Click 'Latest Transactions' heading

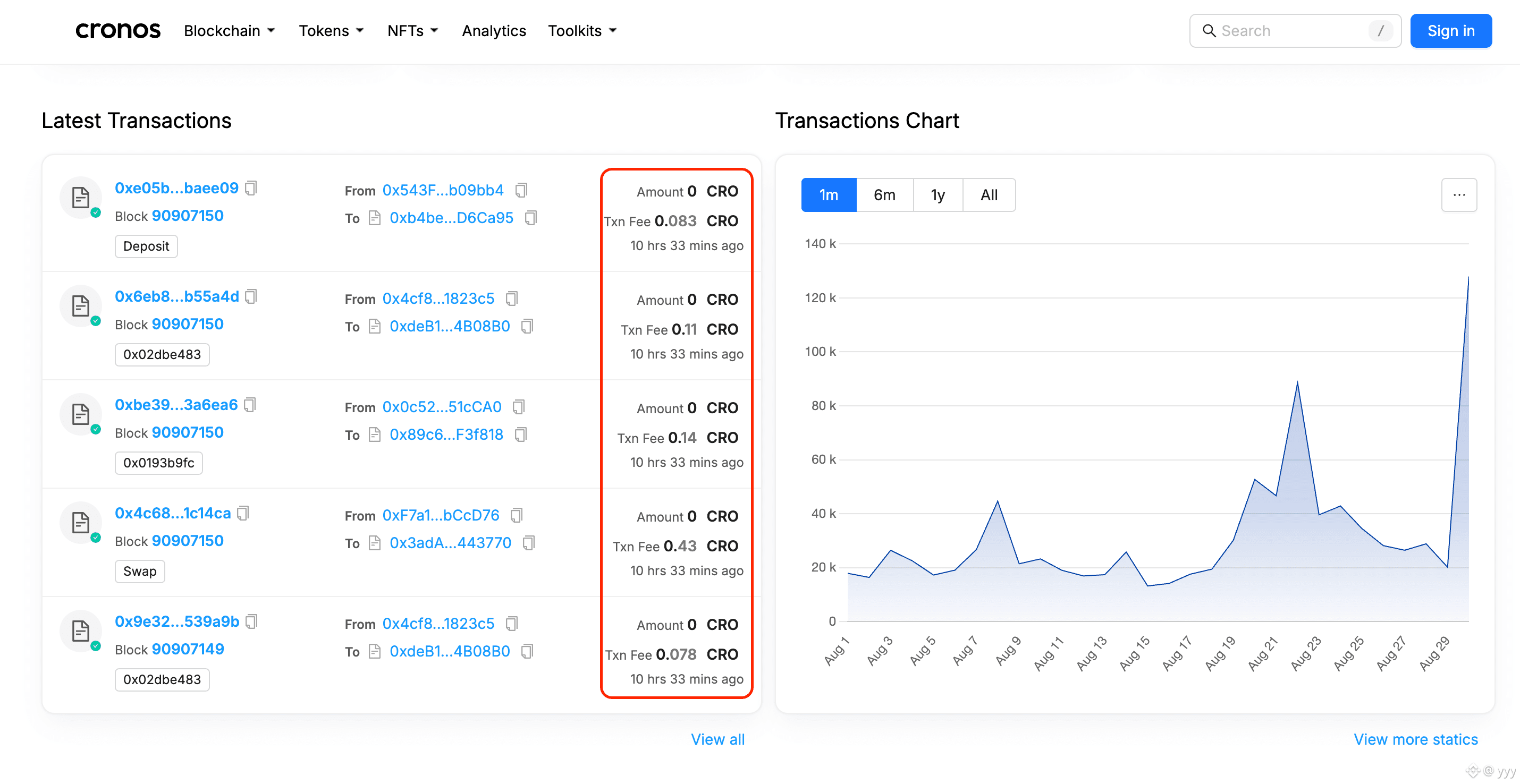(x=136, y=121)
